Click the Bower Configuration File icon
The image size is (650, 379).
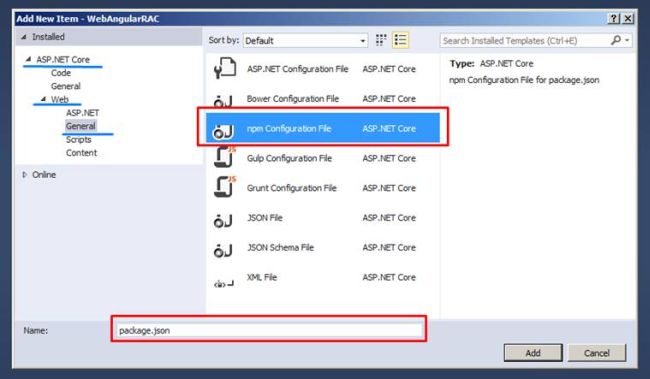[x=223, y=101]
